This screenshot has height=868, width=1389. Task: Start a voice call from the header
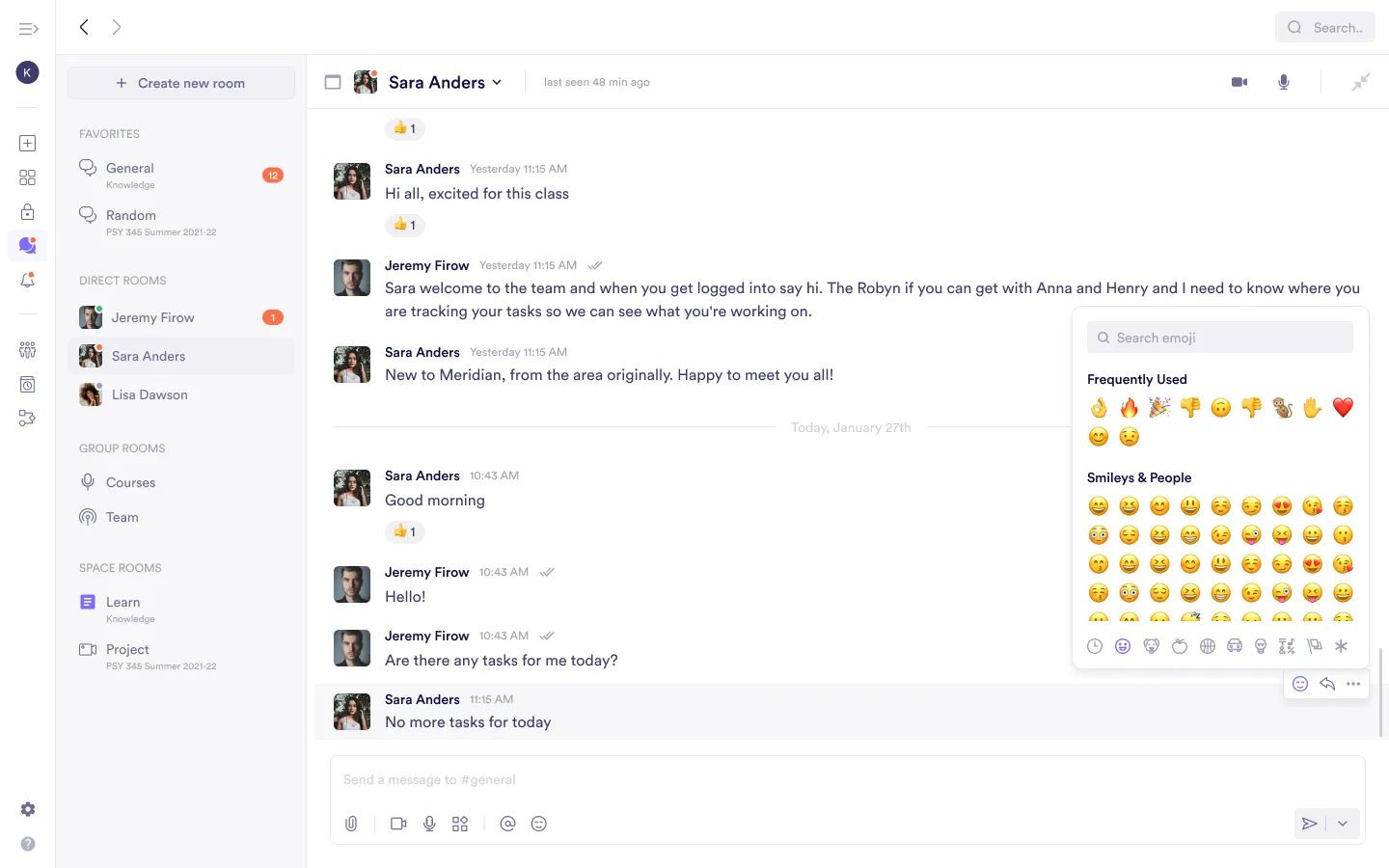click(x=1284, y=82)
